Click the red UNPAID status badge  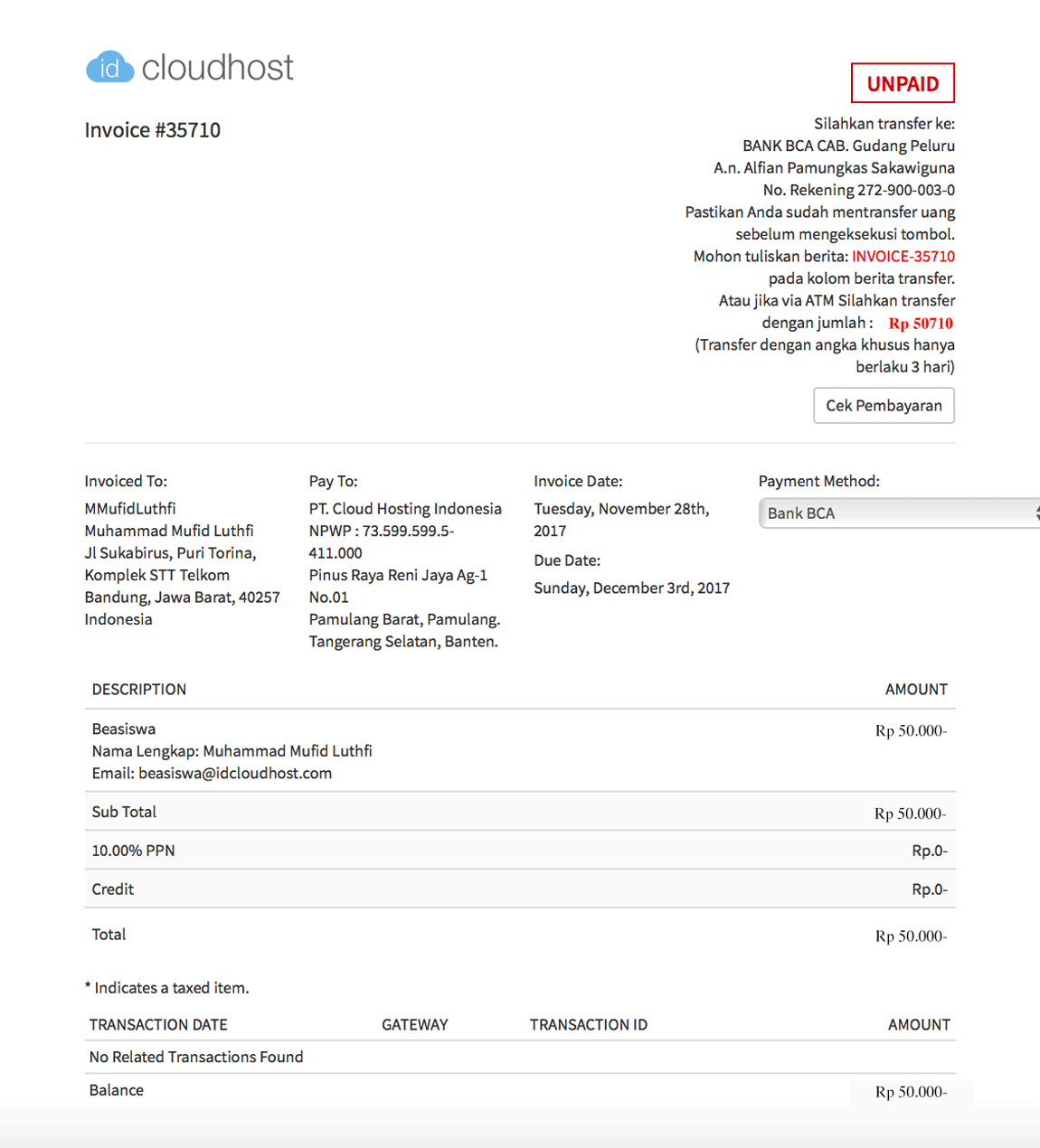tap(902, 83)
